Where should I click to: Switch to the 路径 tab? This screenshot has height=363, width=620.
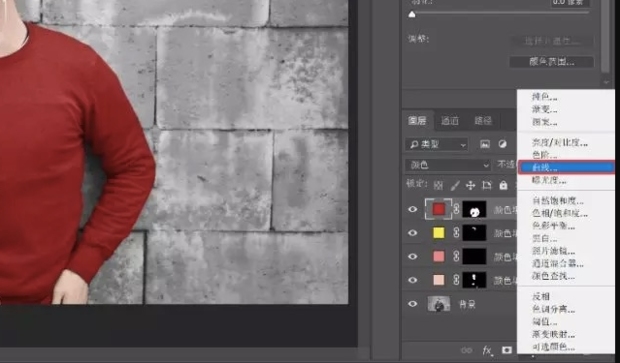coord(483,121)
